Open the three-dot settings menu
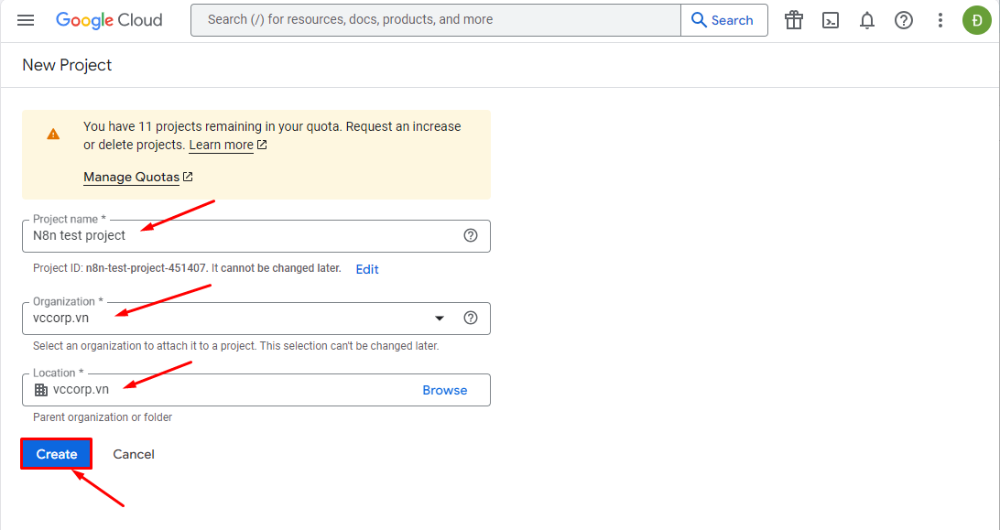The image size is (1000, 530). pos(940,20)
